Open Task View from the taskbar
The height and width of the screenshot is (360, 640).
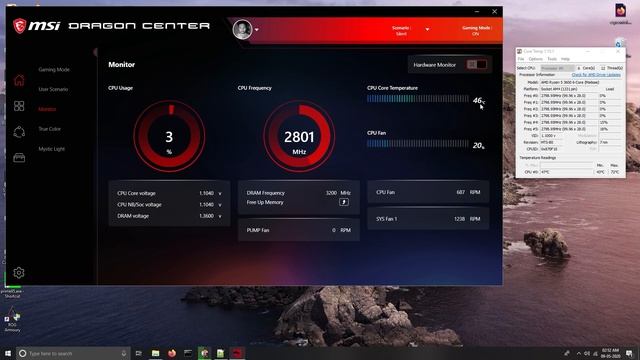coord(139,353)
